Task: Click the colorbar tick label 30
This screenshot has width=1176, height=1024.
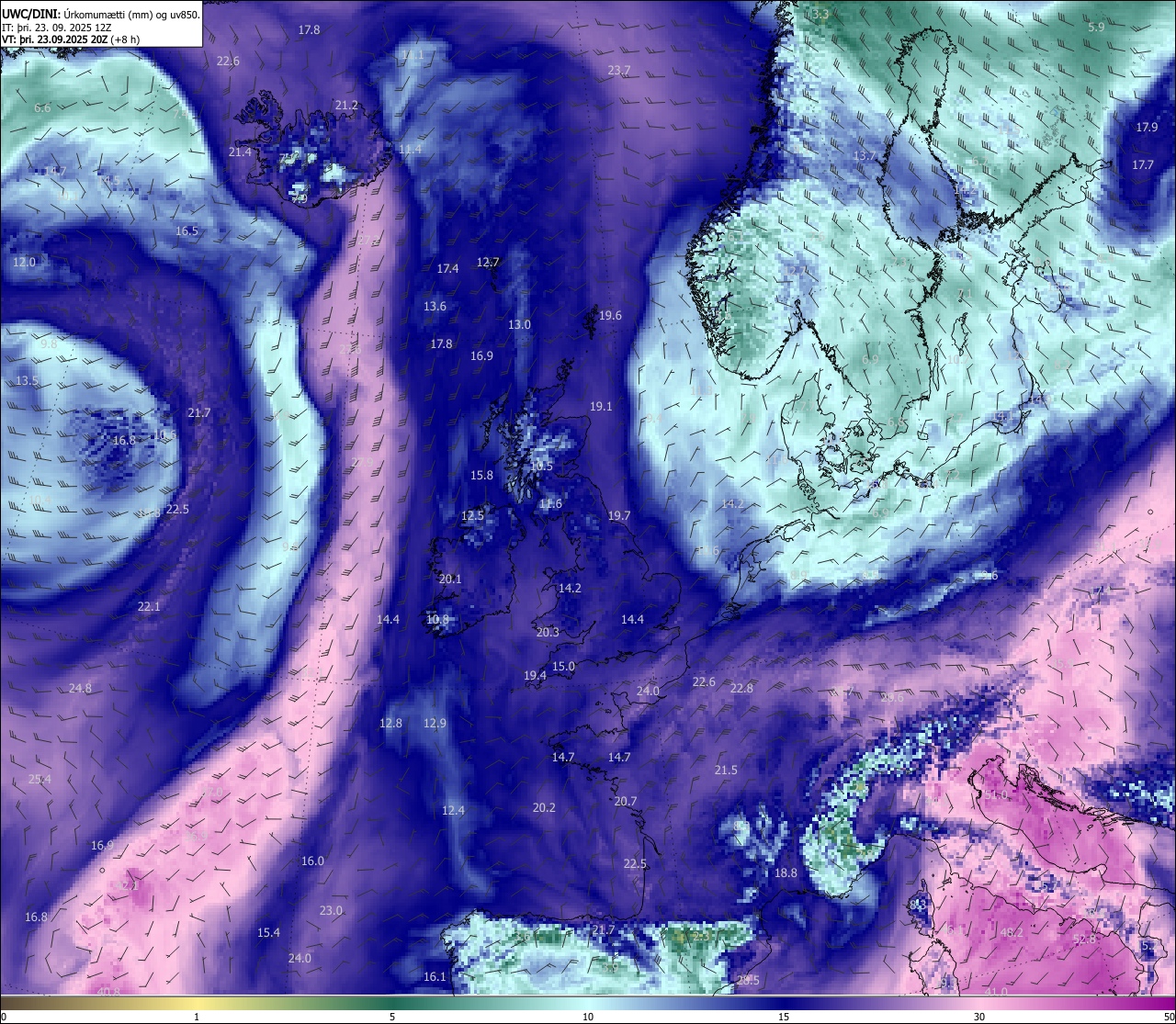Action: 979,1017
